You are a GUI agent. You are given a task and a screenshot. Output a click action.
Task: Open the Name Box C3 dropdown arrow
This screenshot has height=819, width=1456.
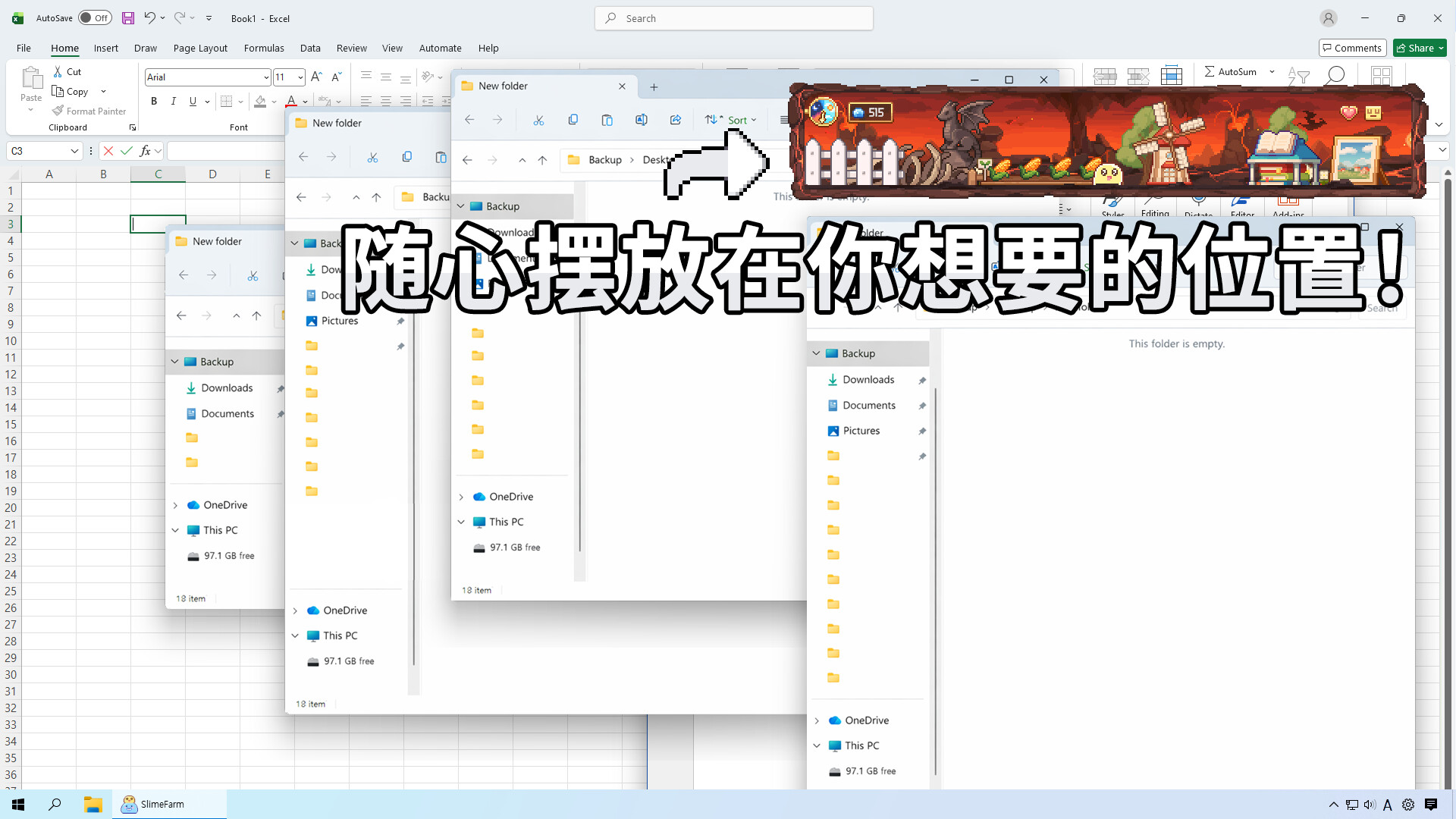[x=74, y=151]
